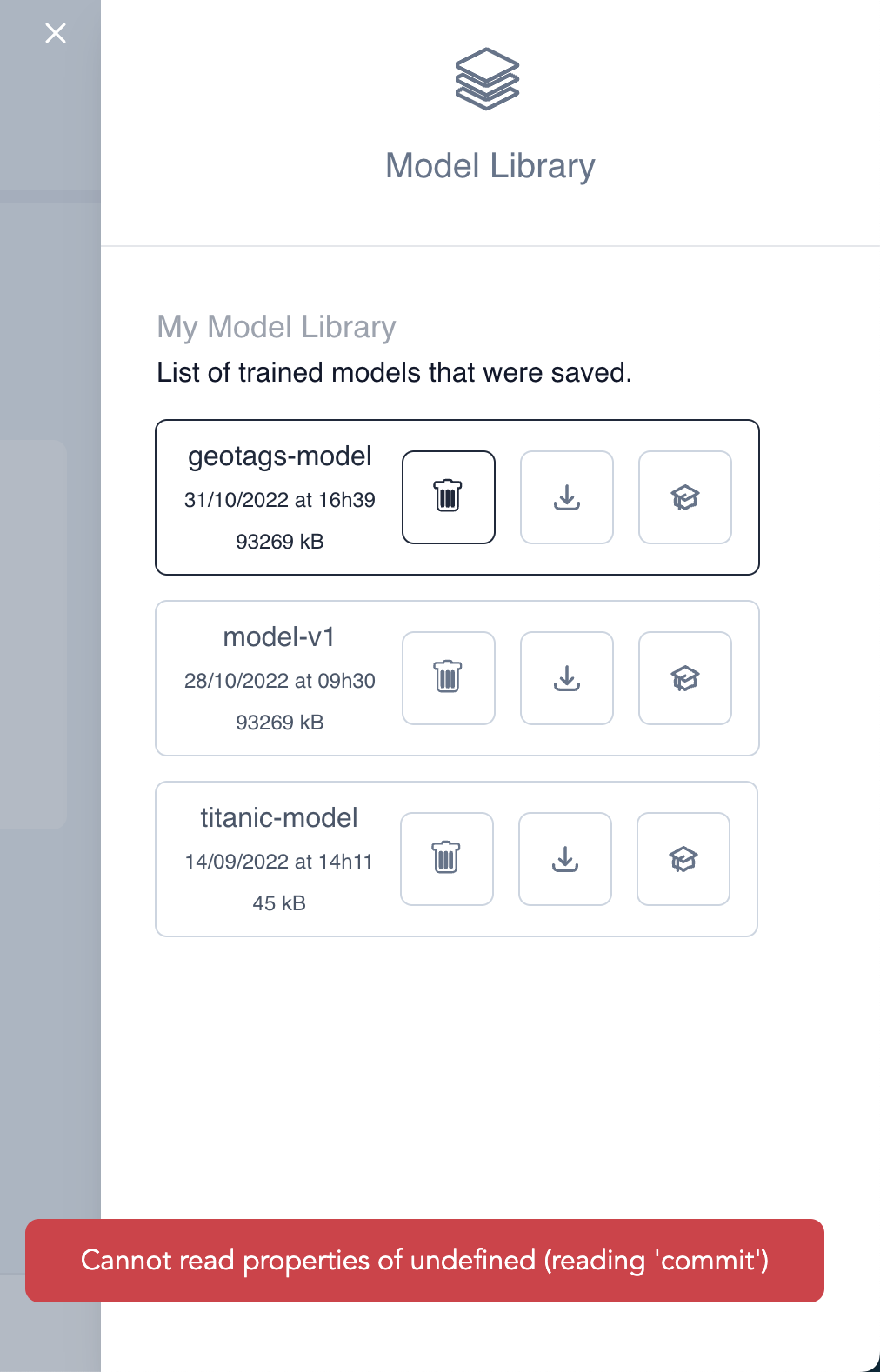Viewport: 880px width, 1372px height.
Task: Delete the geotags-model using its trash icon
Action: [x=448, y=496]
